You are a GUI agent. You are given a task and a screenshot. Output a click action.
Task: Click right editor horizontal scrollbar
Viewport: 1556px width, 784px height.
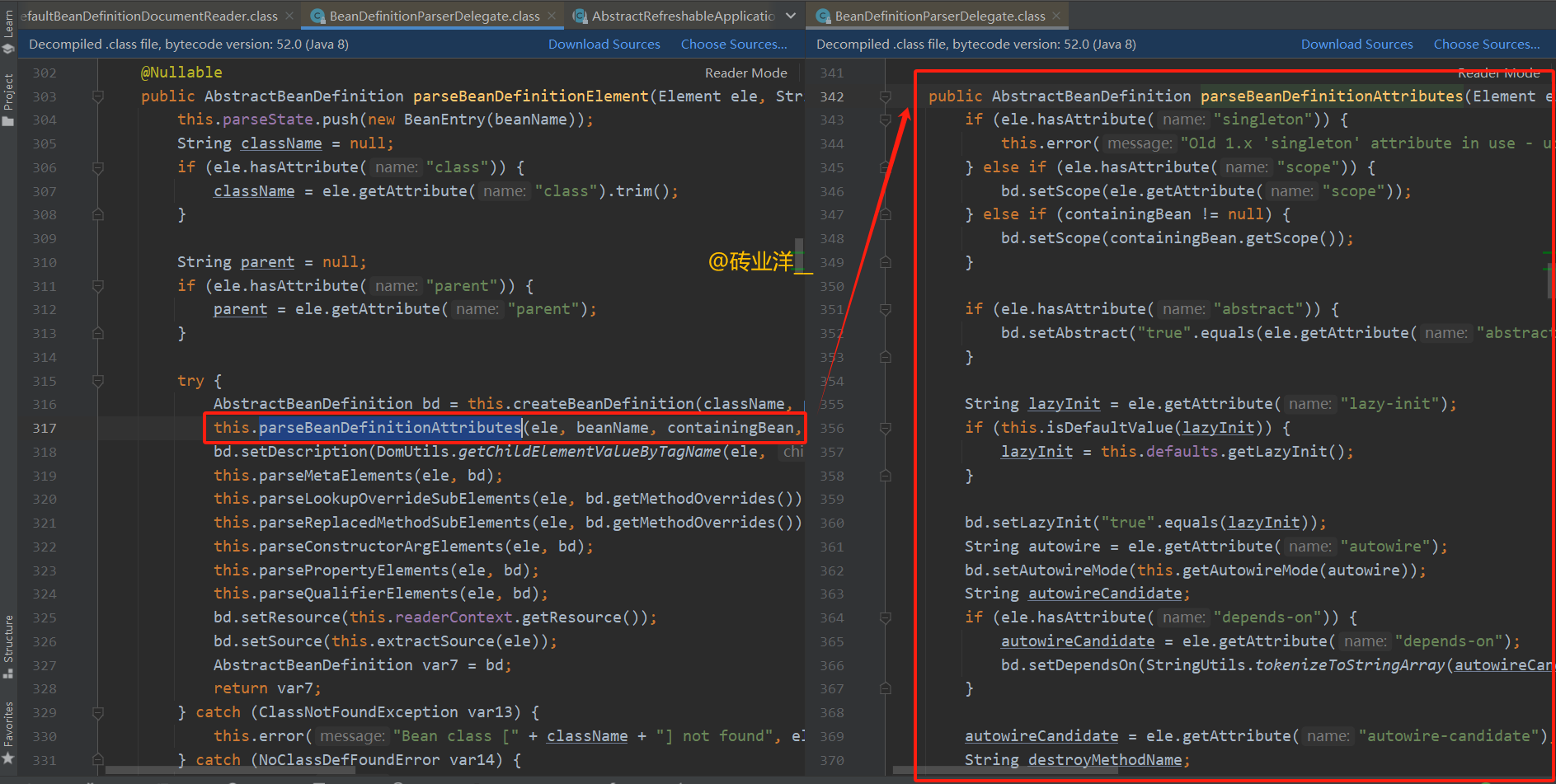1006,772
